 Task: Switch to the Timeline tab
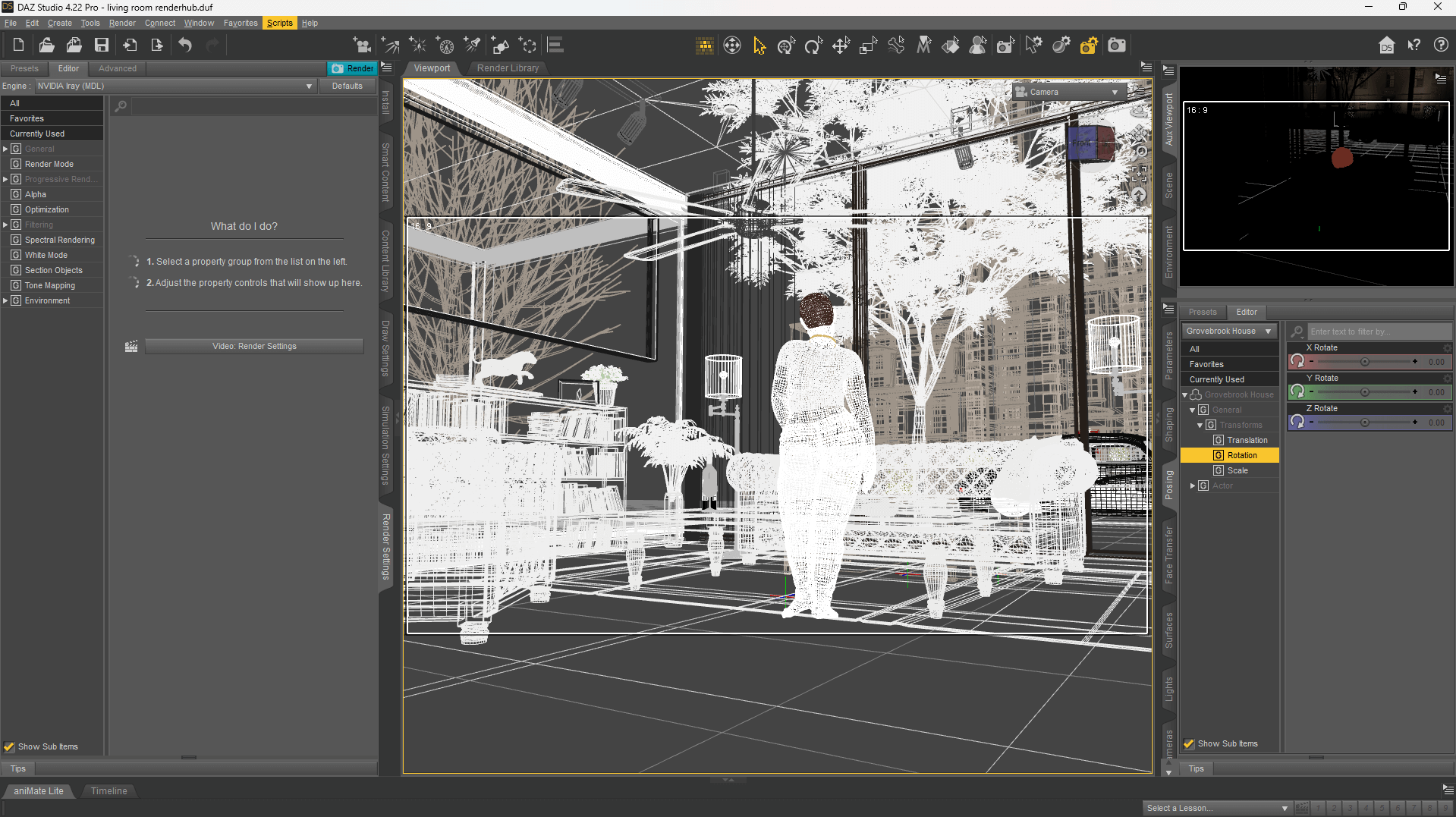(x=109, y=790)
